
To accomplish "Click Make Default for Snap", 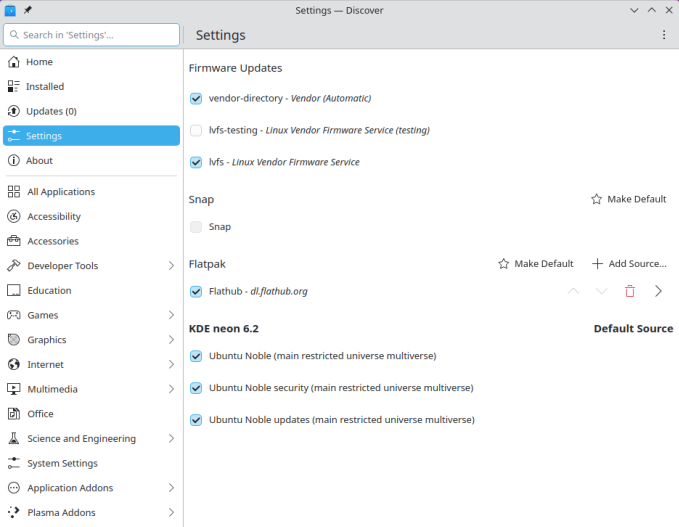I will (x=628, y=199).
